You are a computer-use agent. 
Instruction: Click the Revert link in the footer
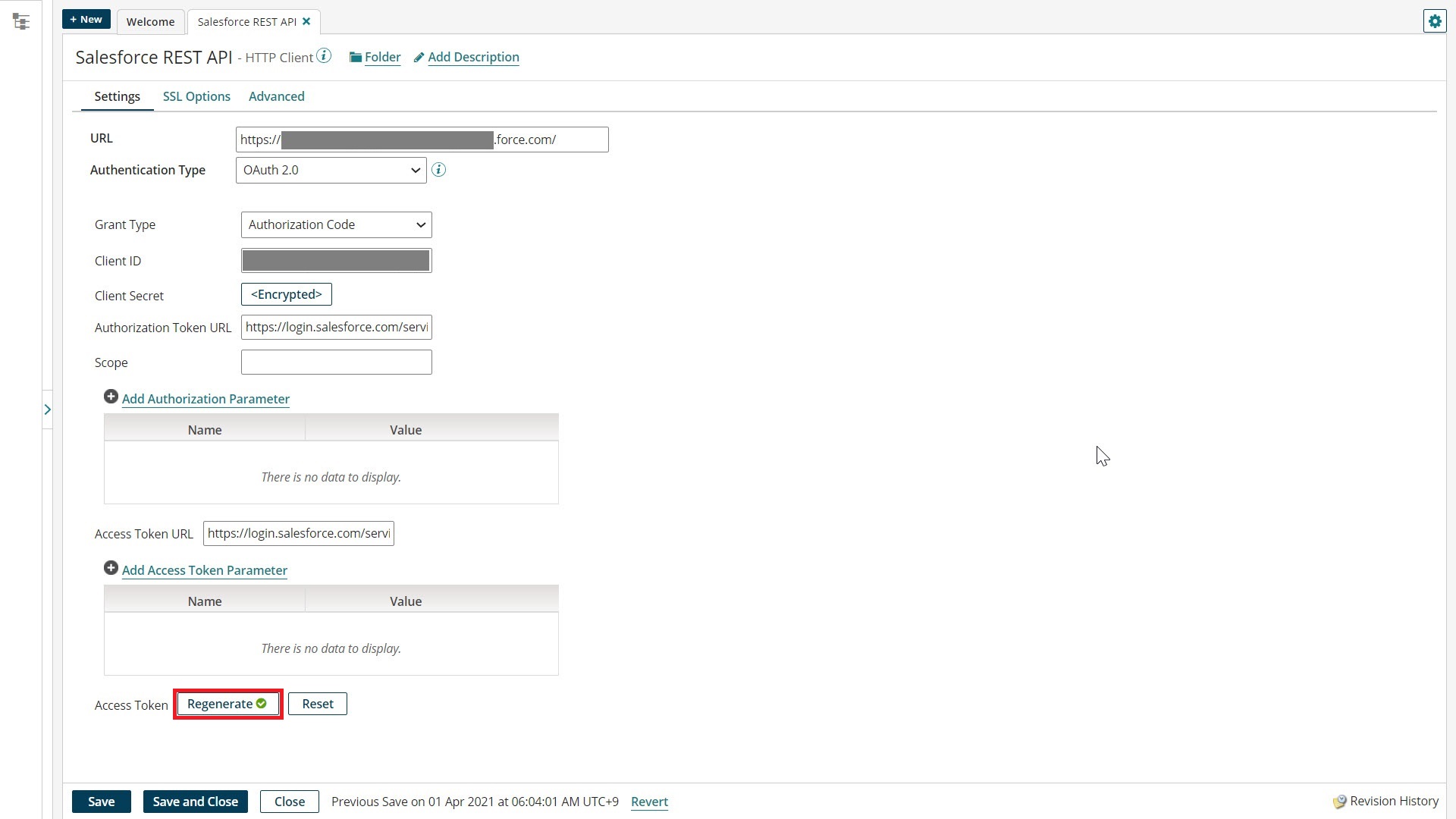(649, 802)
